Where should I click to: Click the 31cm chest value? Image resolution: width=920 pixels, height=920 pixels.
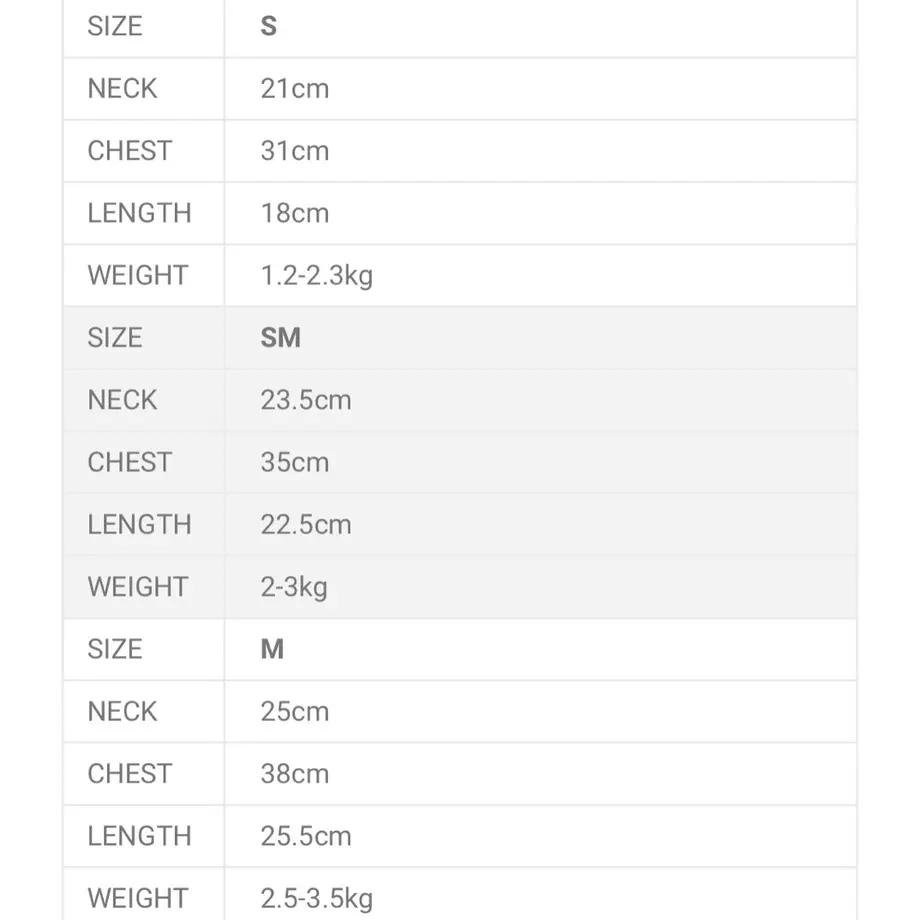(295, 151)
